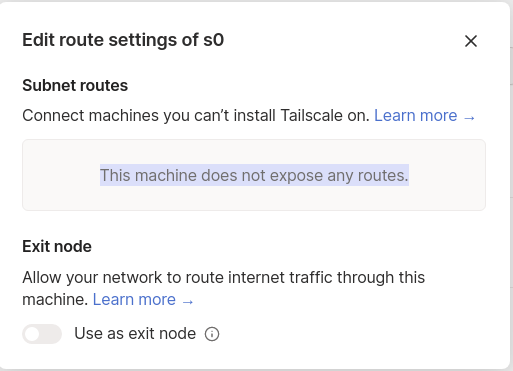Viewport: 513px width, 371px height.
Task: Click the info icon beside Use as exit node
Action: [x=212, y=334]
